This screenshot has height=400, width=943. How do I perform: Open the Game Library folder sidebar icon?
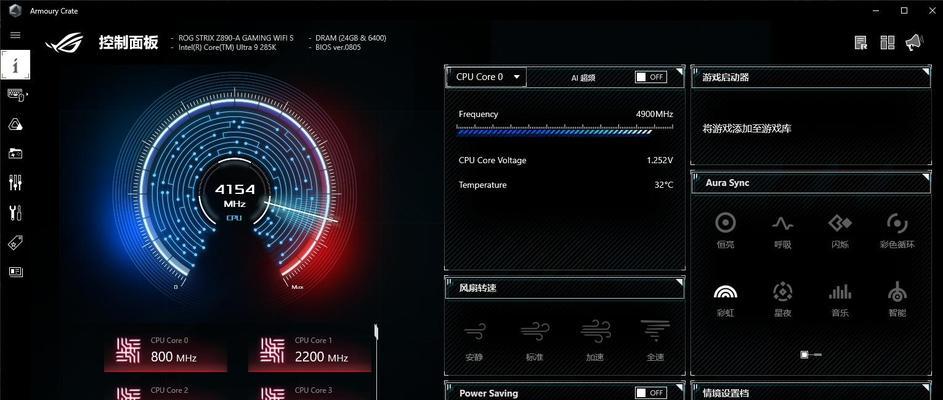coord(16,153)
